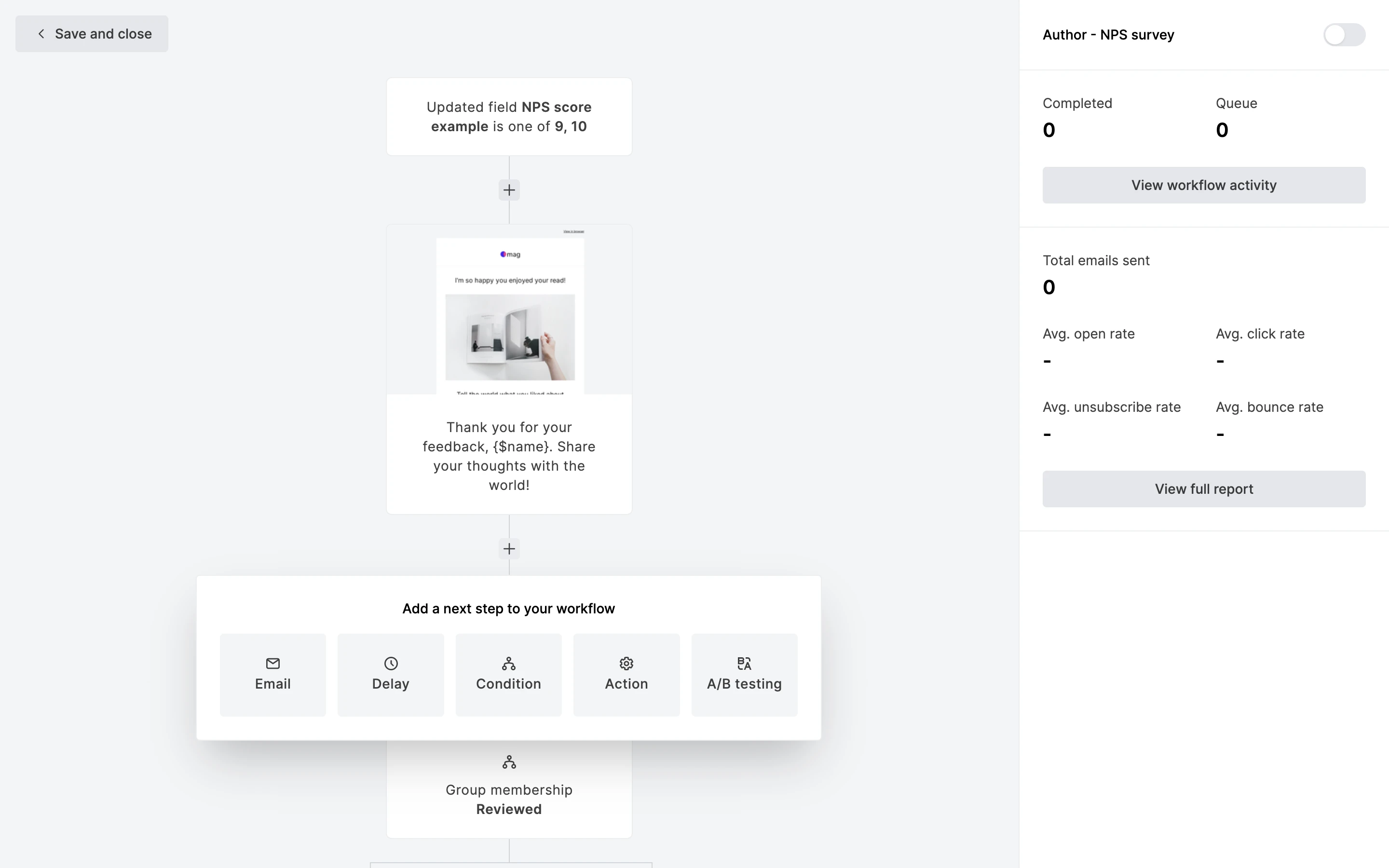Click the gear Action step icon

tap(626, 663)
